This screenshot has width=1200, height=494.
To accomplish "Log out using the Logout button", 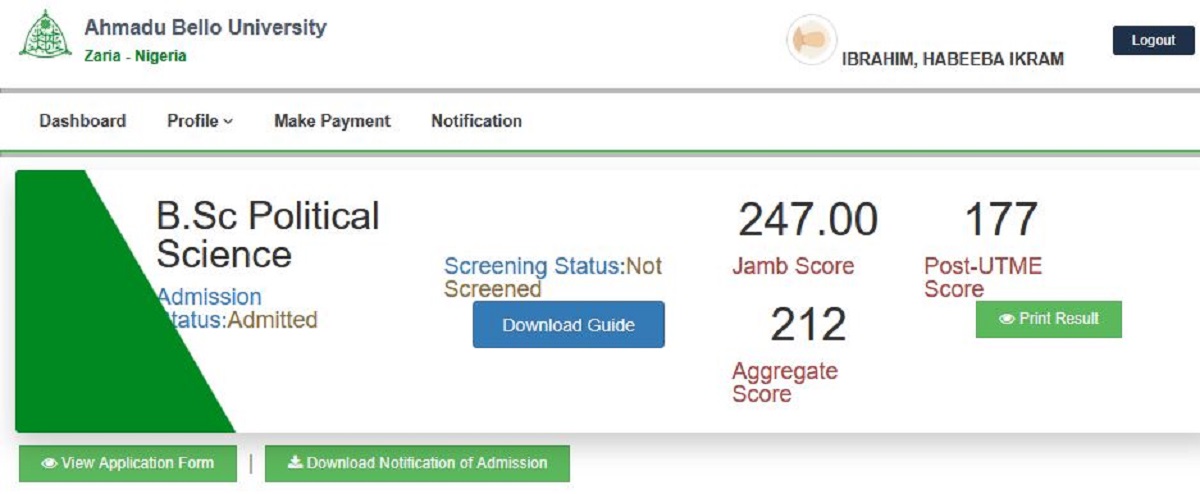I will [x=1153, y=41].
